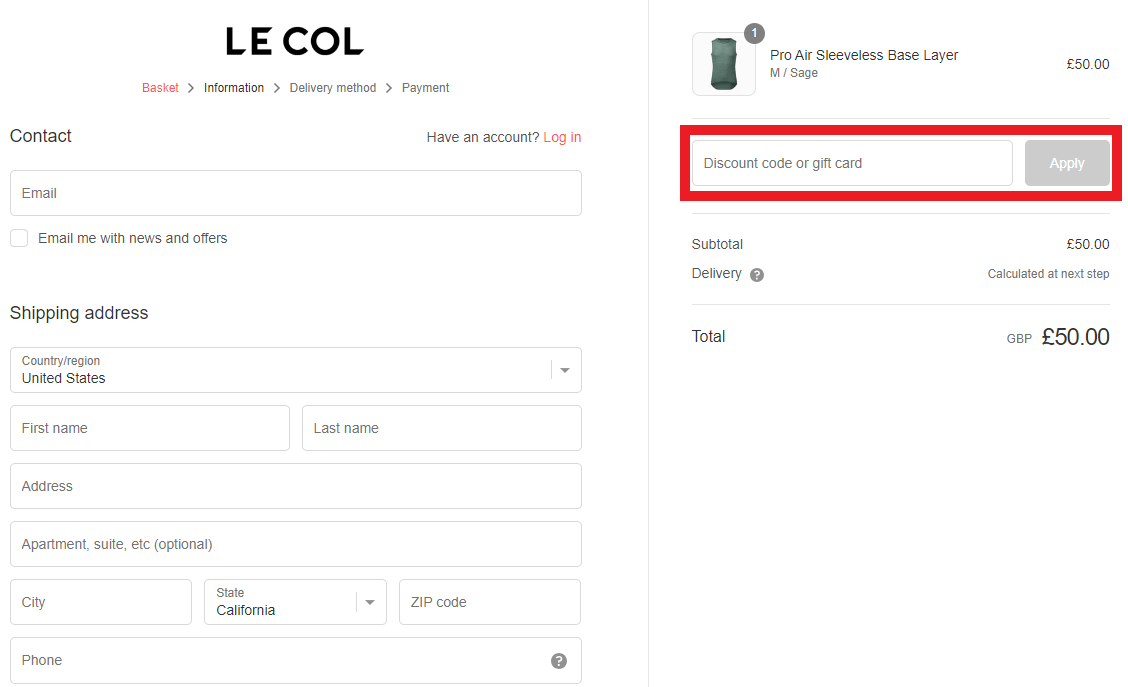Click the quantity badge on the product thumbnail

754,33
